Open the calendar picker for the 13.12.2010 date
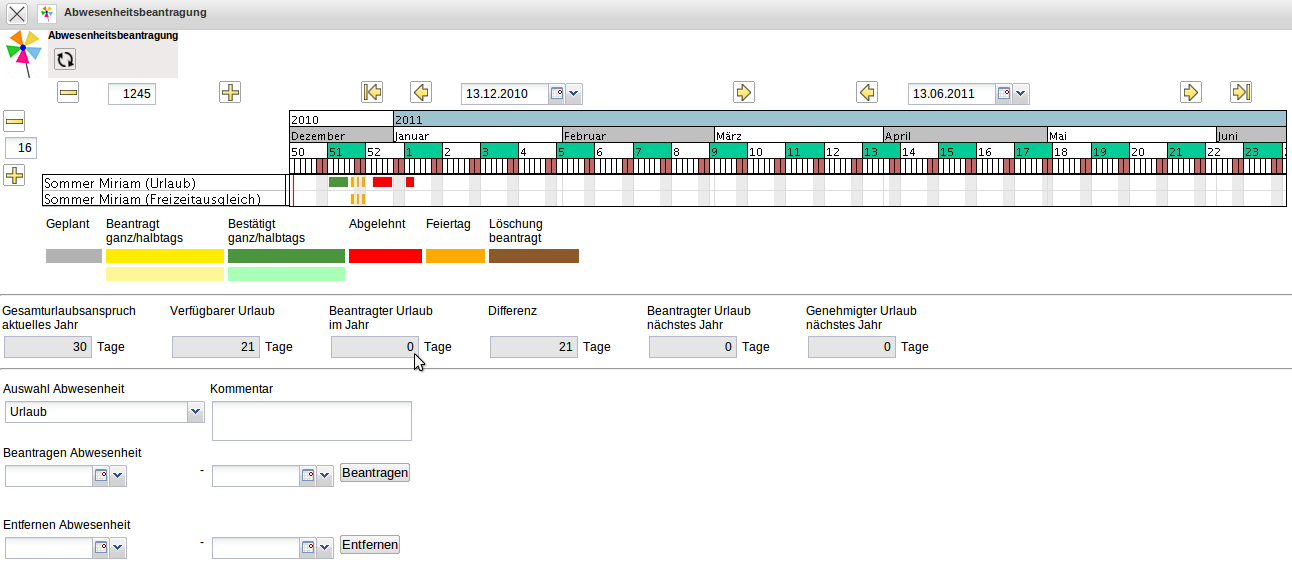The image size is (1292, 564). click(558, 94)
